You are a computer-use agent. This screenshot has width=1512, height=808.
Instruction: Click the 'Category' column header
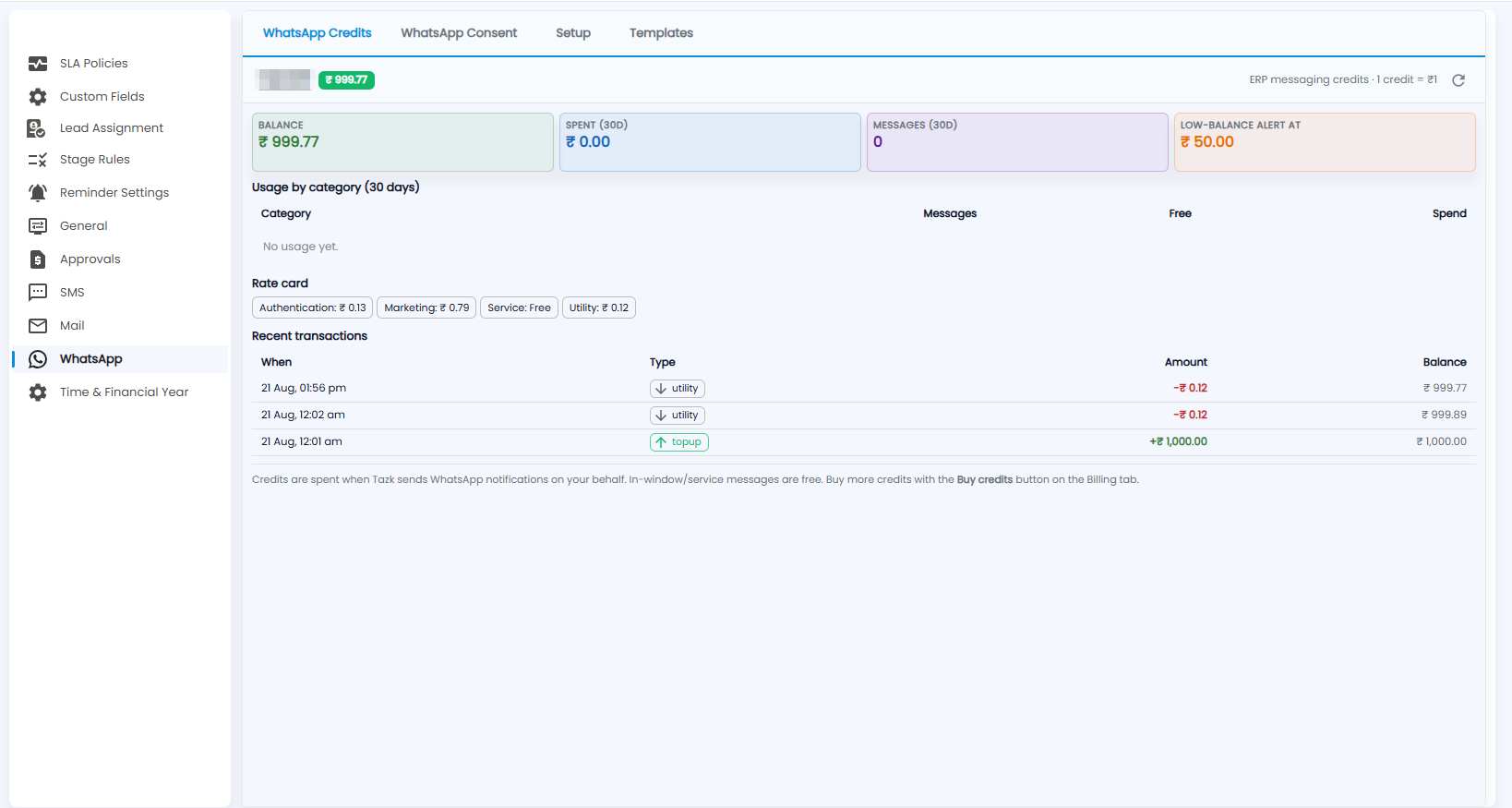[x=286, y=214]
